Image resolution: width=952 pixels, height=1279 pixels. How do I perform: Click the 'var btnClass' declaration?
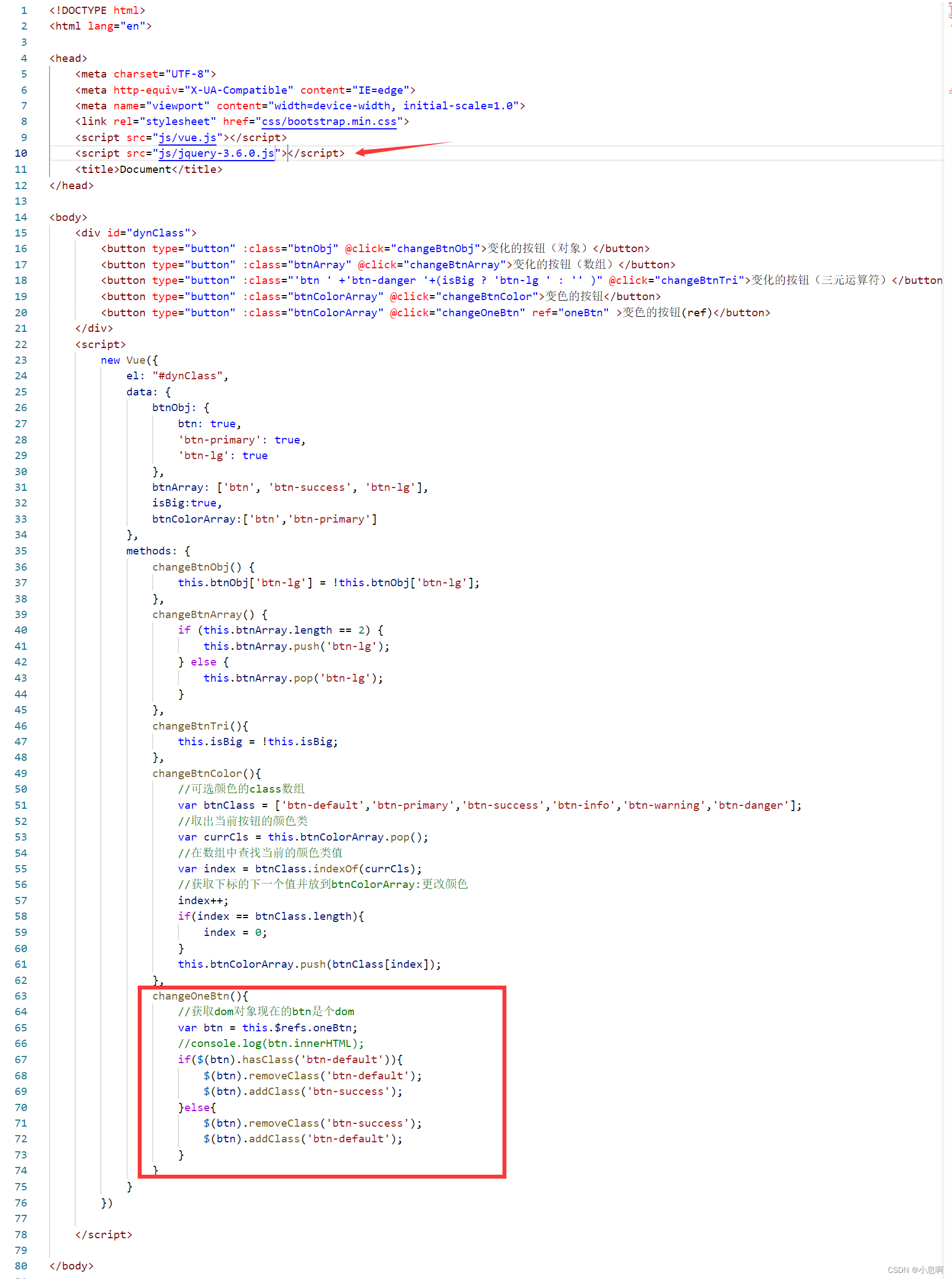(490, 805)
